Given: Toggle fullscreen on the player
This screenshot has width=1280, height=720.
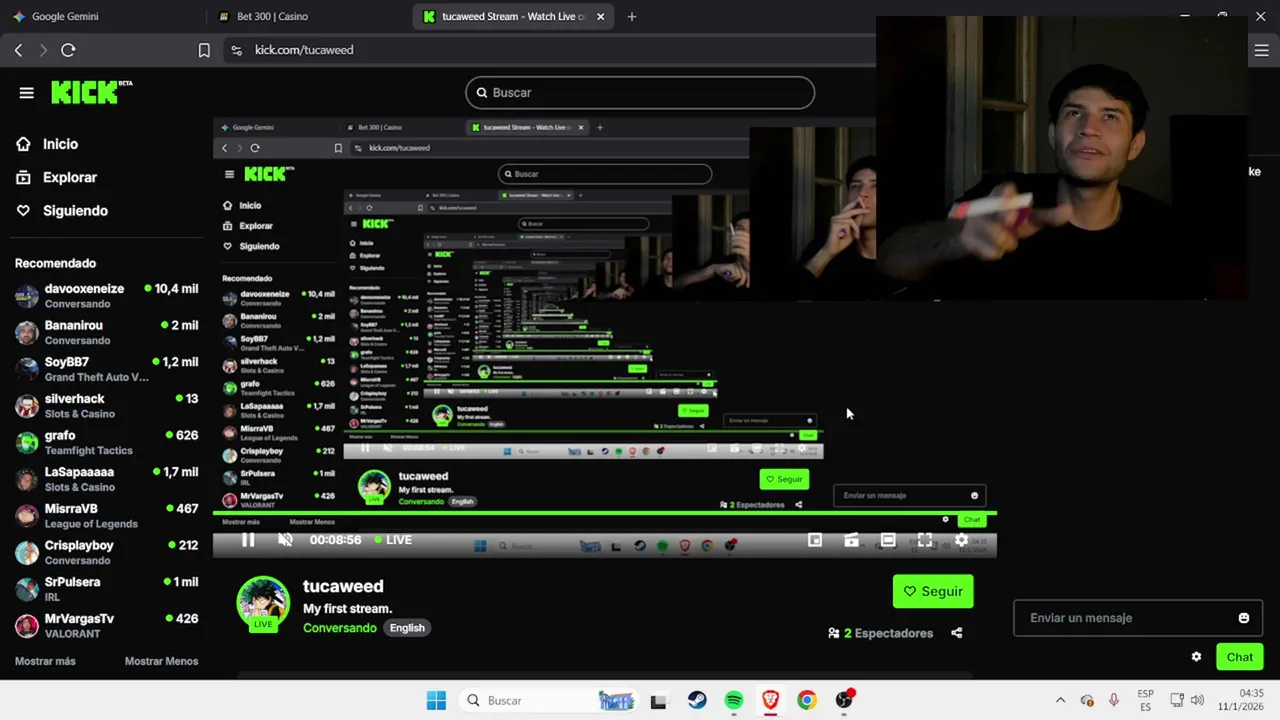Looking at the screenshot, I should pyautogui.click(x=925, y=540).
